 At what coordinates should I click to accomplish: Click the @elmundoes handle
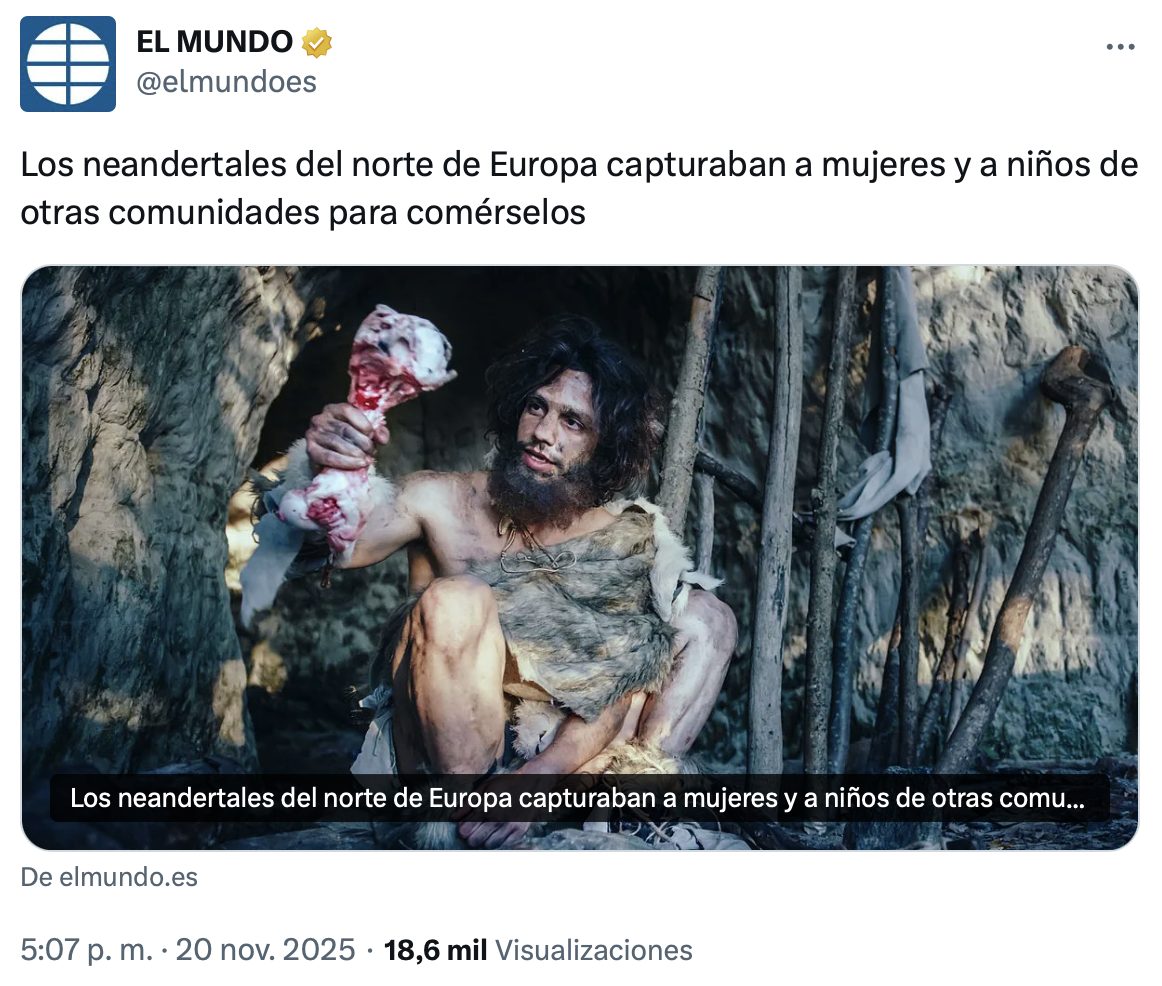227,82
